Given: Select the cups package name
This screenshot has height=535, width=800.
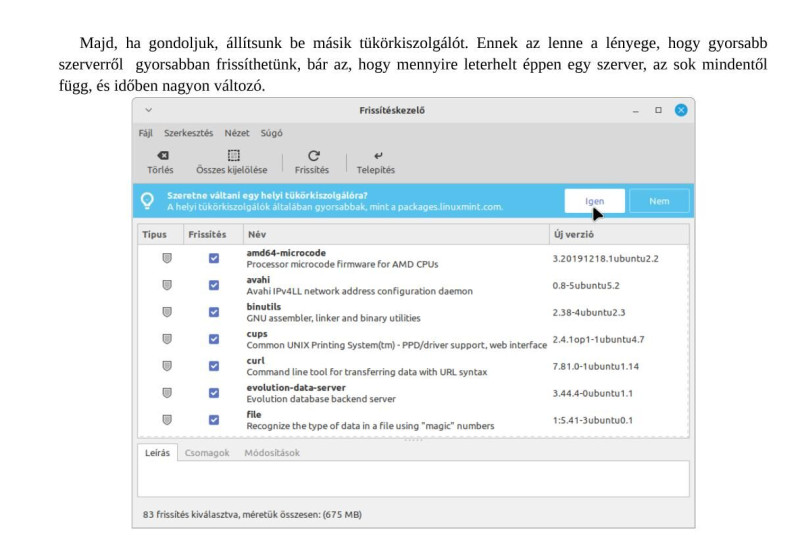Looking at the screenshot, I should click(257, 334).
